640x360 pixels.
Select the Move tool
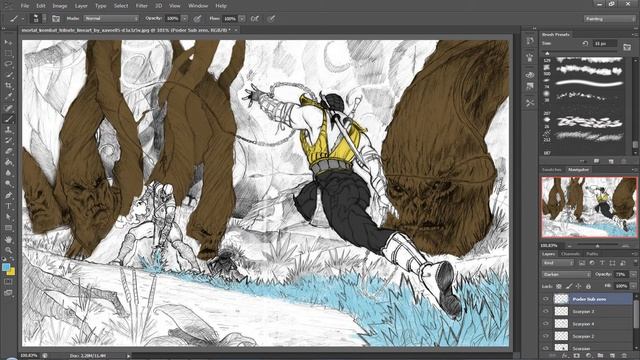point(8,42)
